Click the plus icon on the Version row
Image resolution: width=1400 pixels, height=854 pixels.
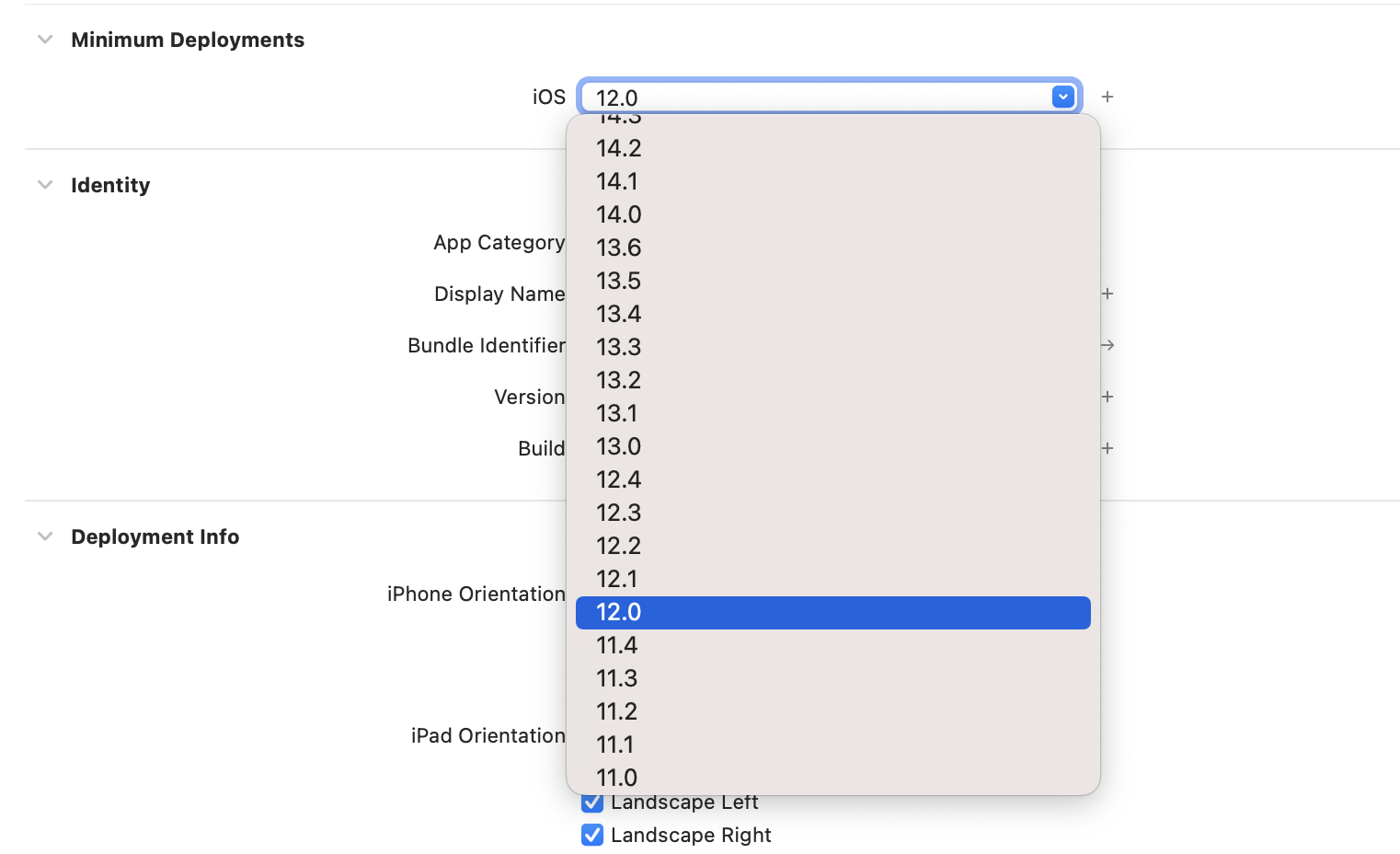pos(1107,397)
